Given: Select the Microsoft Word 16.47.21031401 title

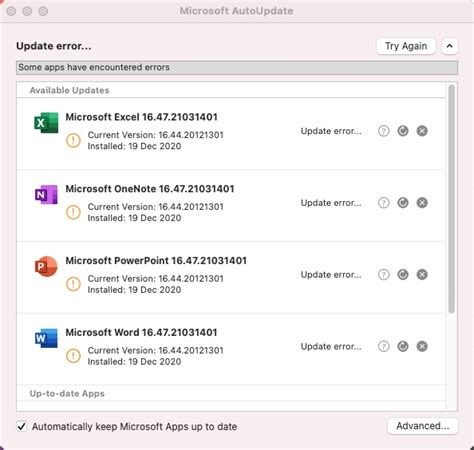Looking at the screenshot, I should (141, 332).
